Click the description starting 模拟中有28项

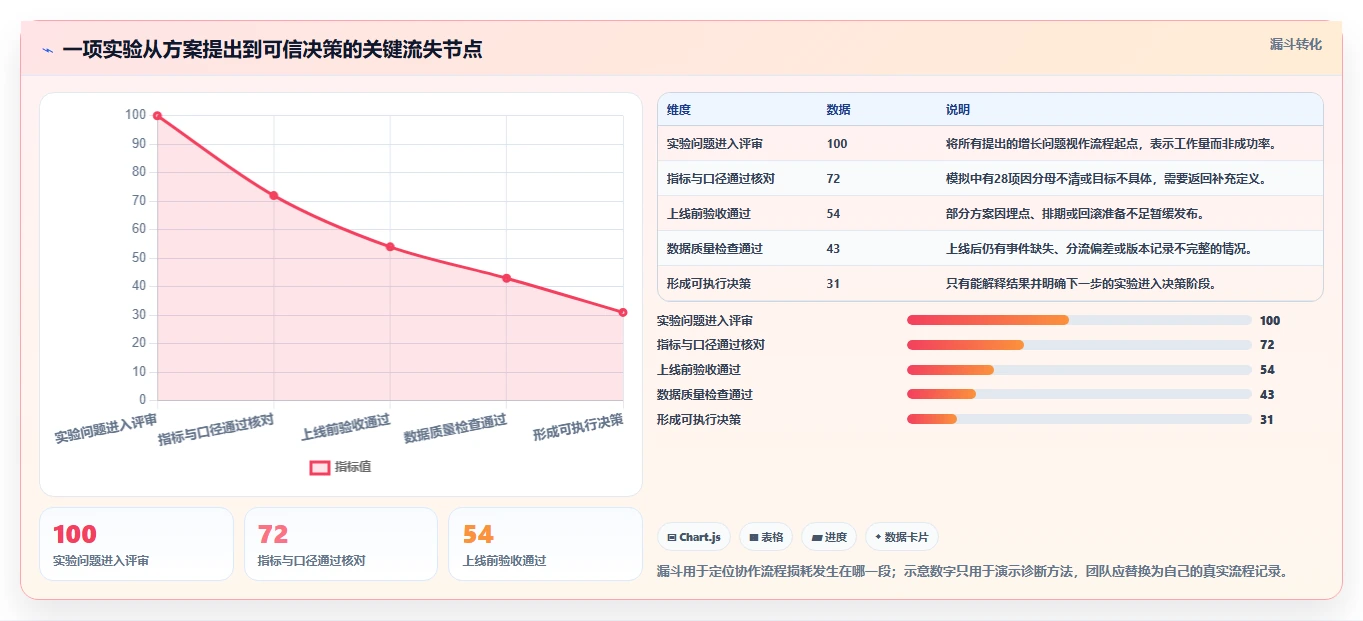click(1106, 178)
